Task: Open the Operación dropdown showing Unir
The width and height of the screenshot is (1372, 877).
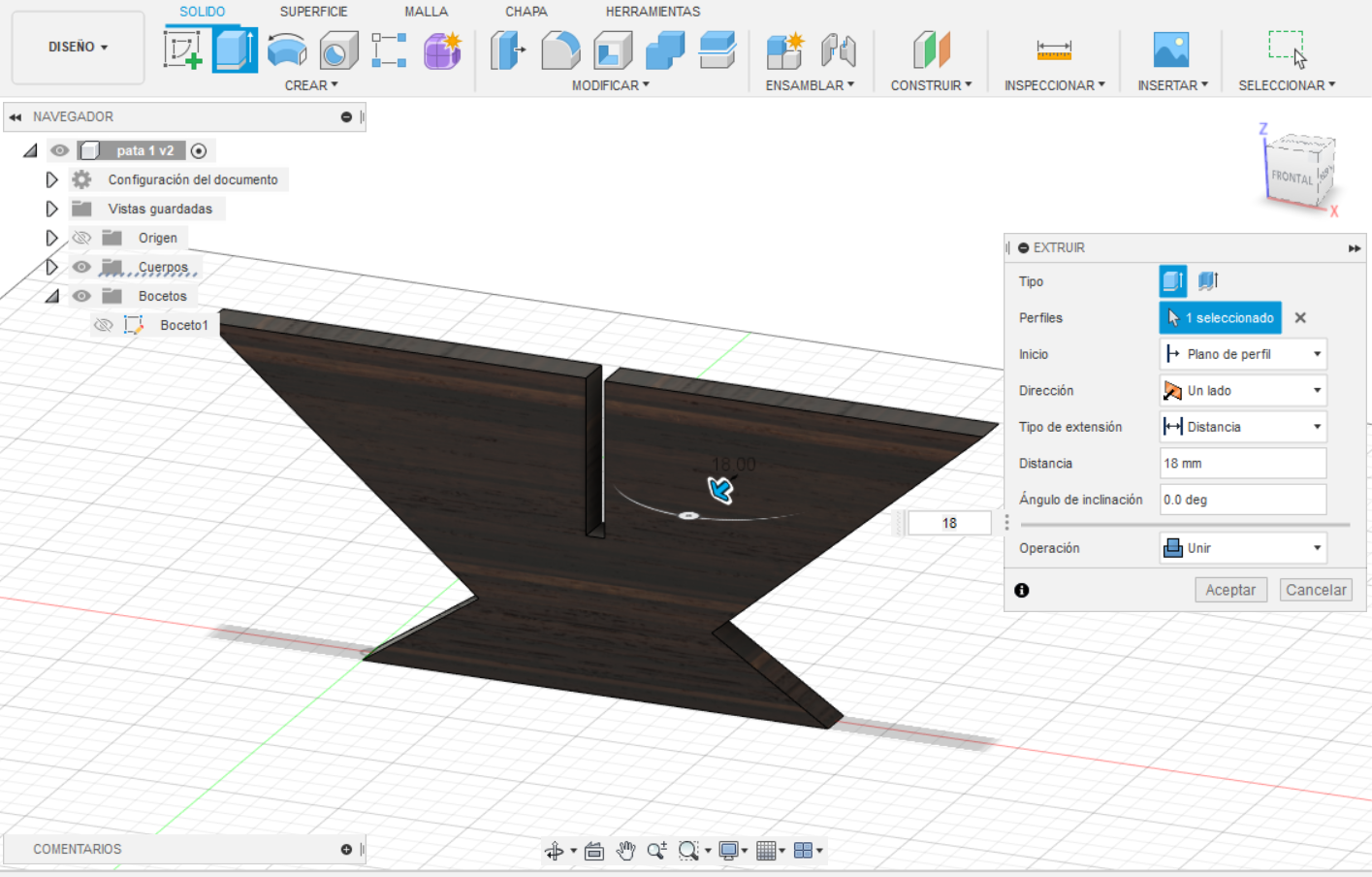Action: tap(1243, 548)
